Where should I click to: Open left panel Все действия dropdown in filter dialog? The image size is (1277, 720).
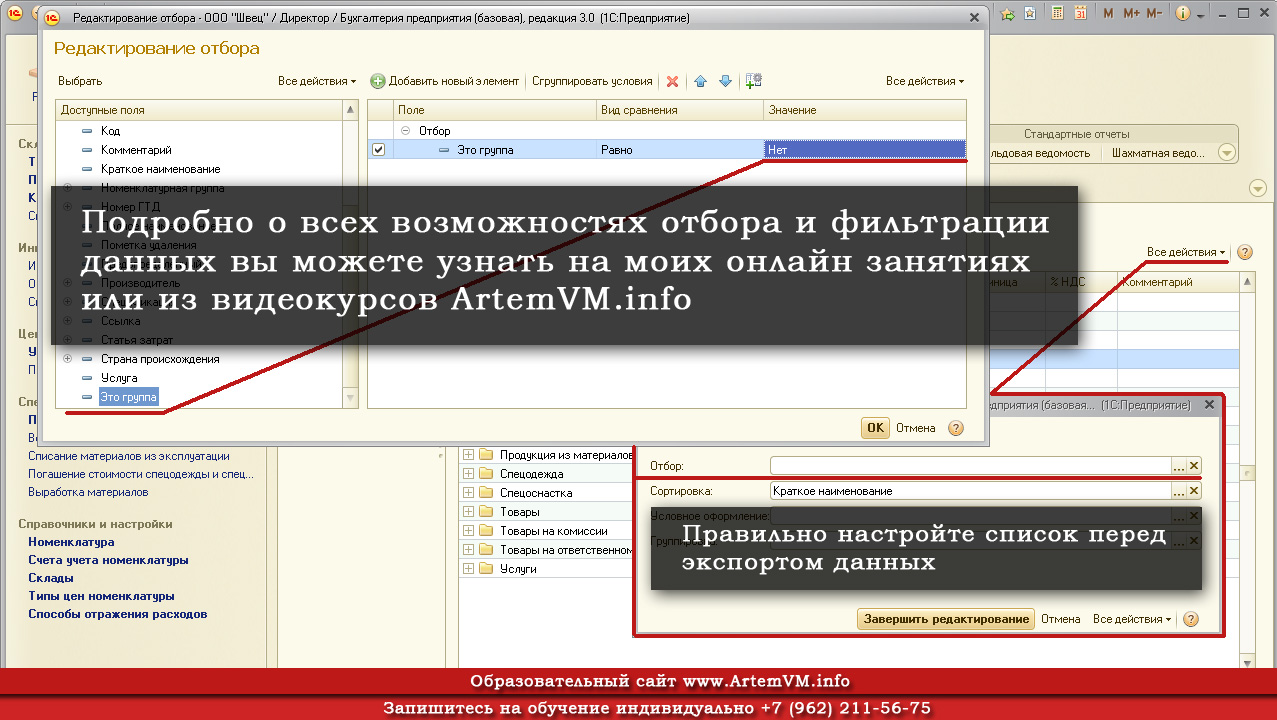(x=317, y=81)
